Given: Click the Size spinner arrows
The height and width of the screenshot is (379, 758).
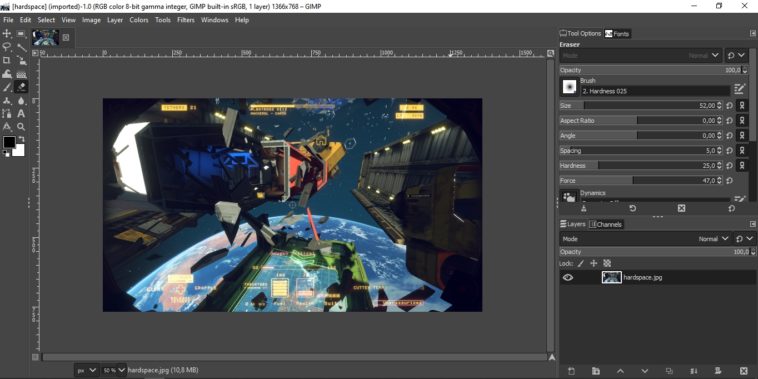Looking at the screenshot, I should (719, 105).
